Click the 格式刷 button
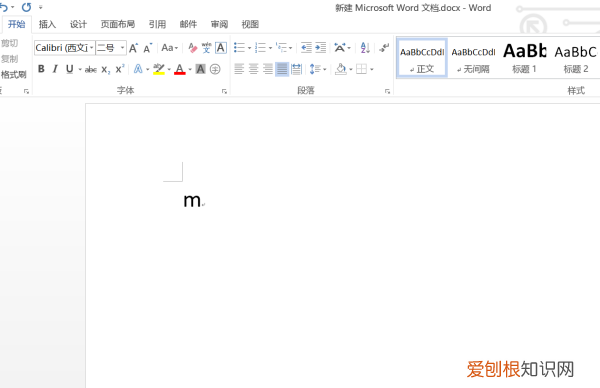 [x=14, y=74]
